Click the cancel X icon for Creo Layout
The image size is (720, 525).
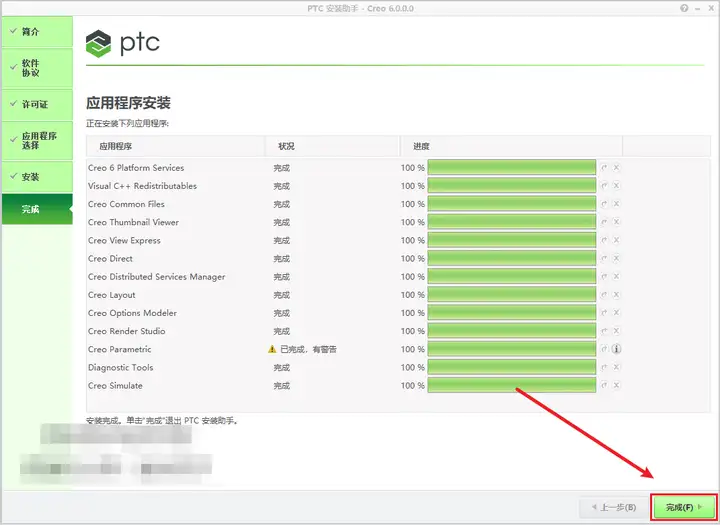pos(616,294)
